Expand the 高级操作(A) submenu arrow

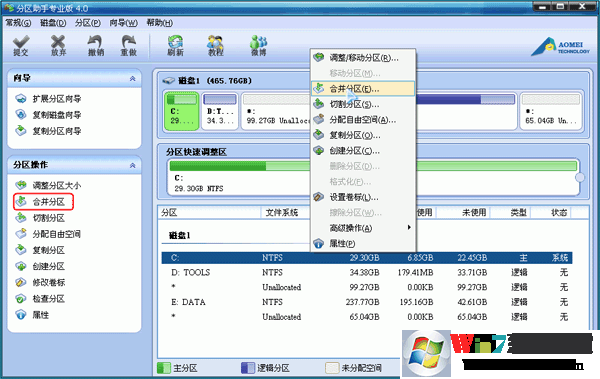click(x=409, y=227)
